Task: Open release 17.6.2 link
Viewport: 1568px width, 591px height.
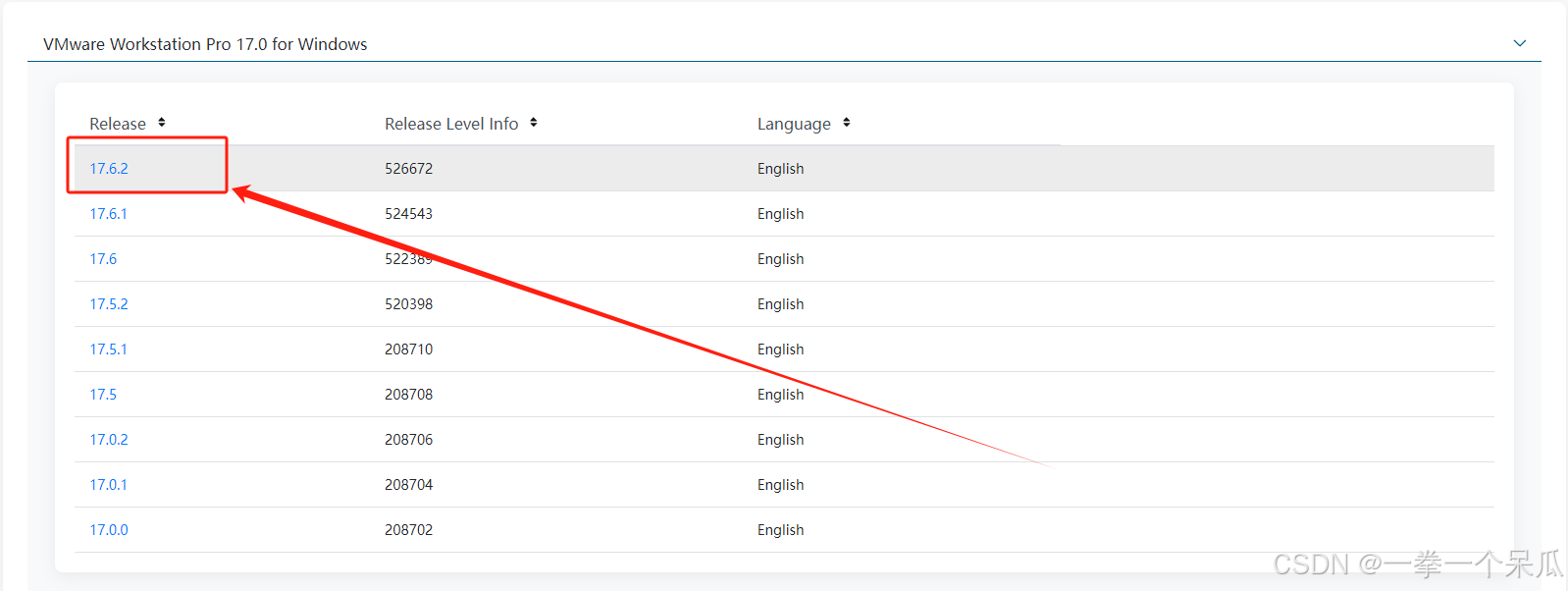Action: coord(109,169)
